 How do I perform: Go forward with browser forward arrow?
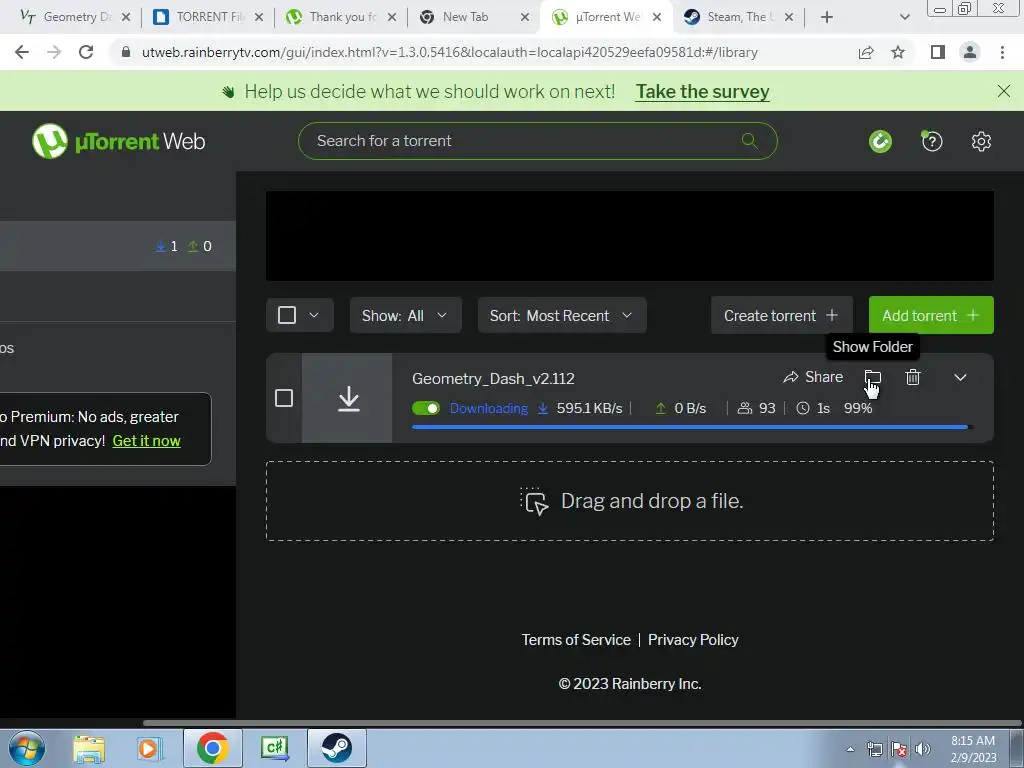coord(54,52)
